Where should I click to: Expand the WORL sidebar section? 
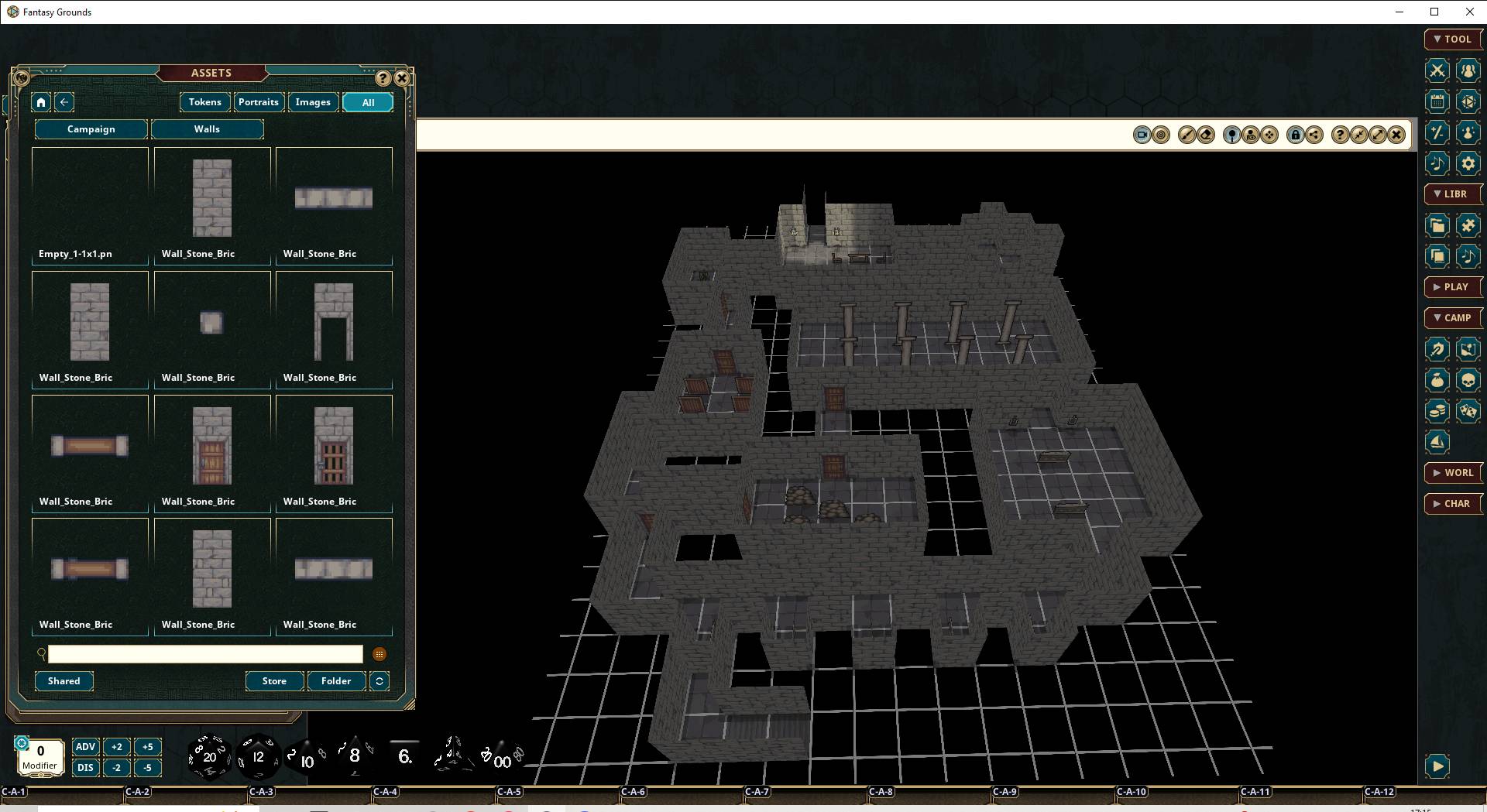(1453, 473)
